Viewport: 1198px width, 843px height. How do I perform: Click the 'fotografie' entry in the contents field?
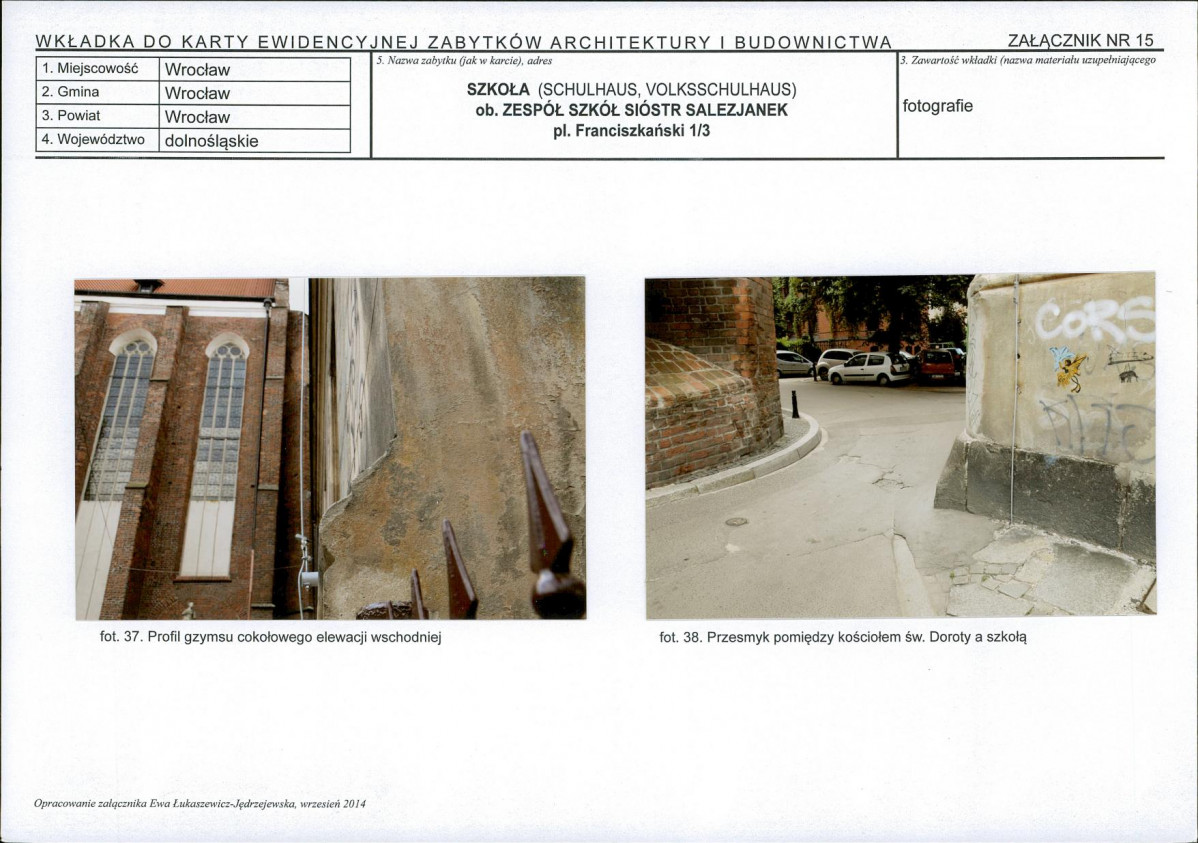point(937,106)
